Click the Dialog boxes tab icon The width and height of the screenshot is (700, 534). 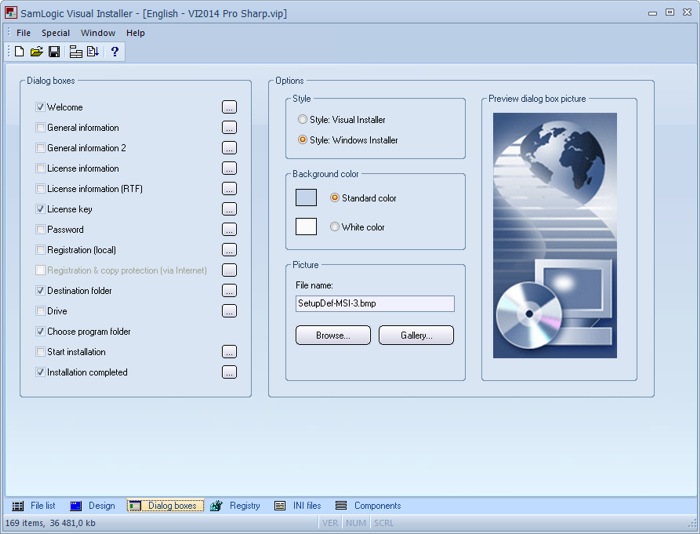point(134,506)
